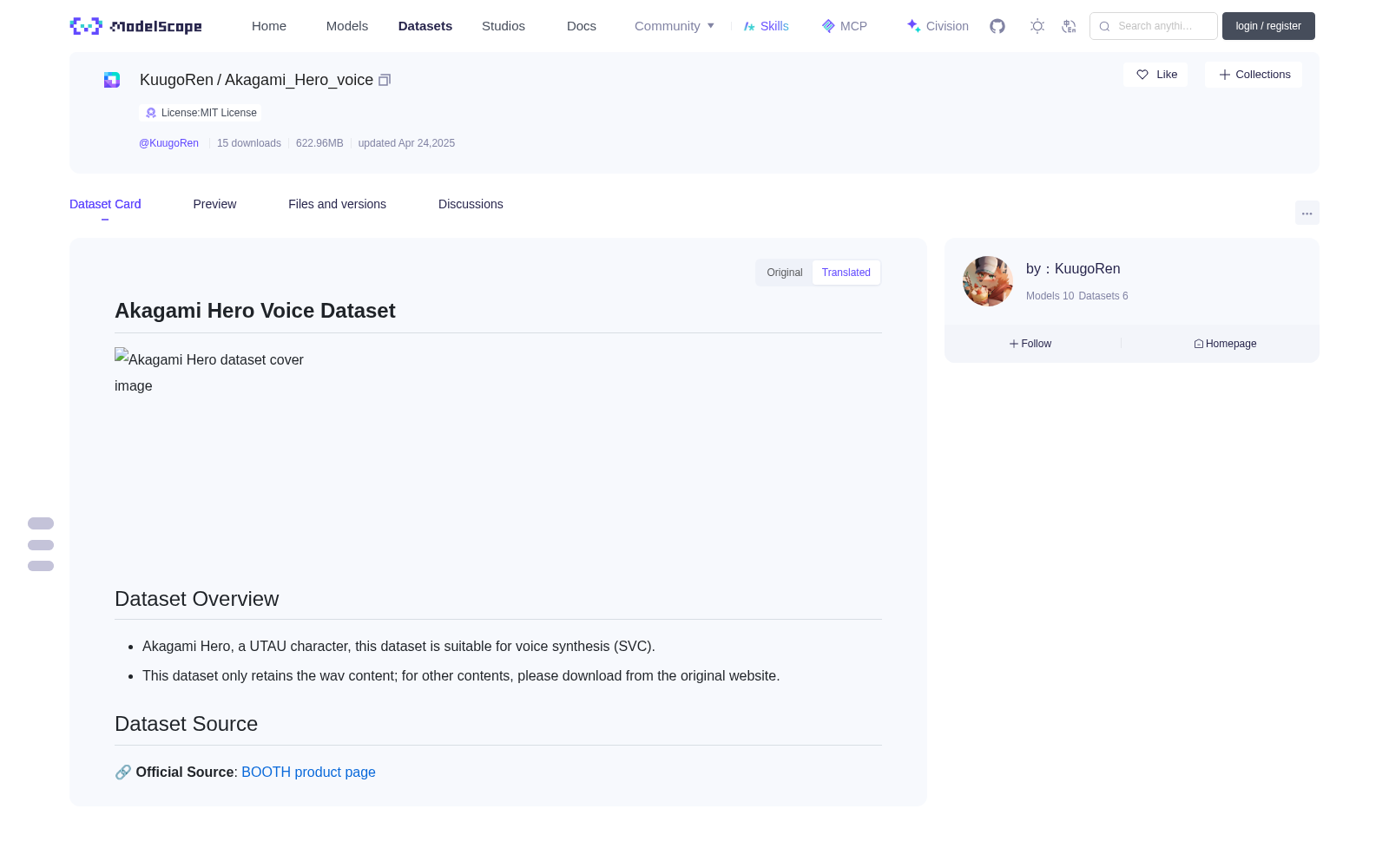Focus the search input field

tap(1154, 26)
